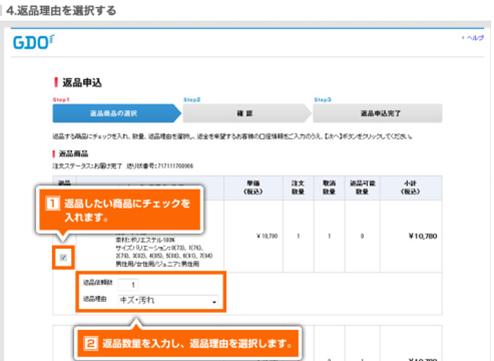This screenshot has height=361, width=494.
Task: Click the 返品商品 section heading
Action: point(74,154)
